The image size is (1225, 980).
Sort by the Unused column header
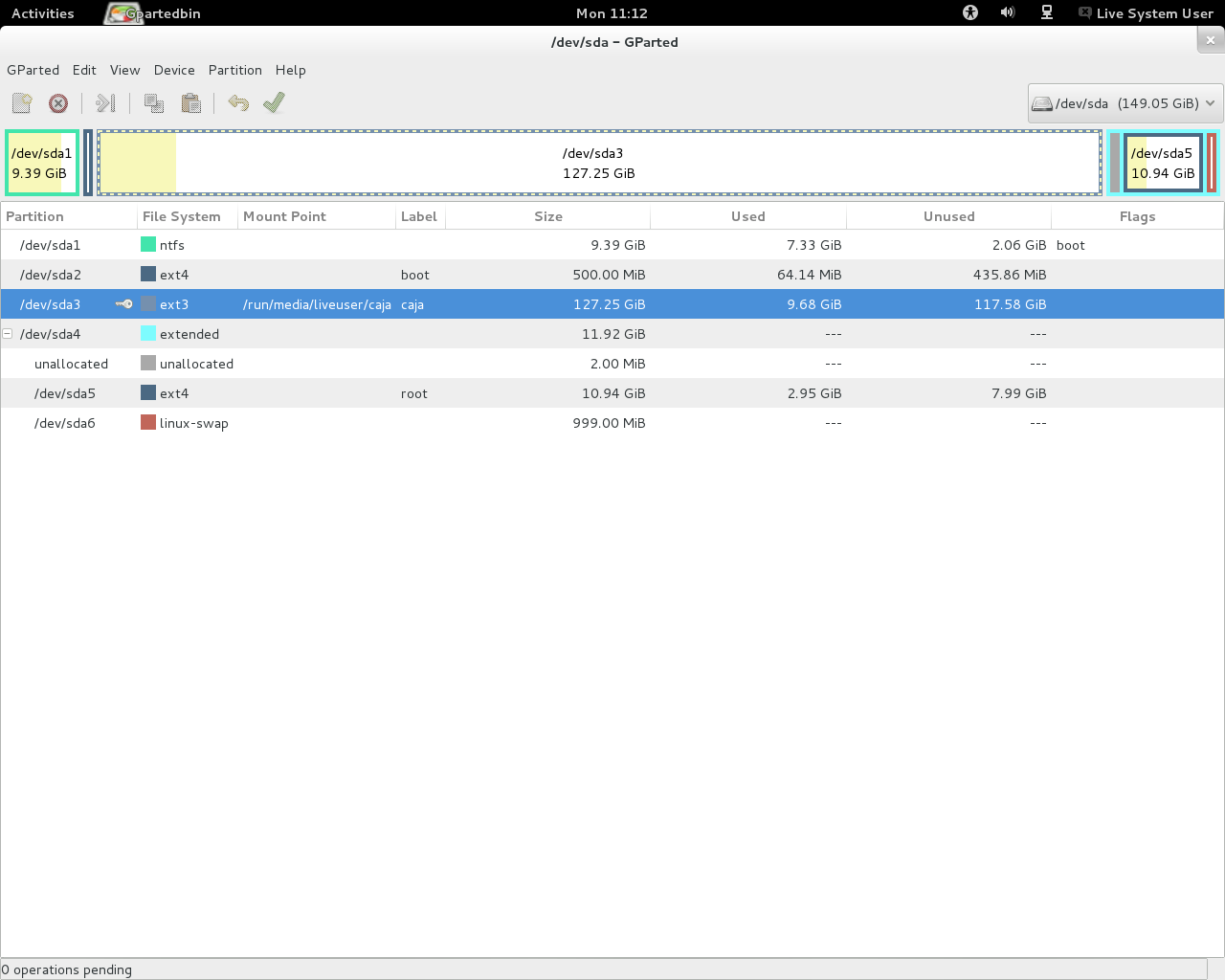(x=949, y=216)
